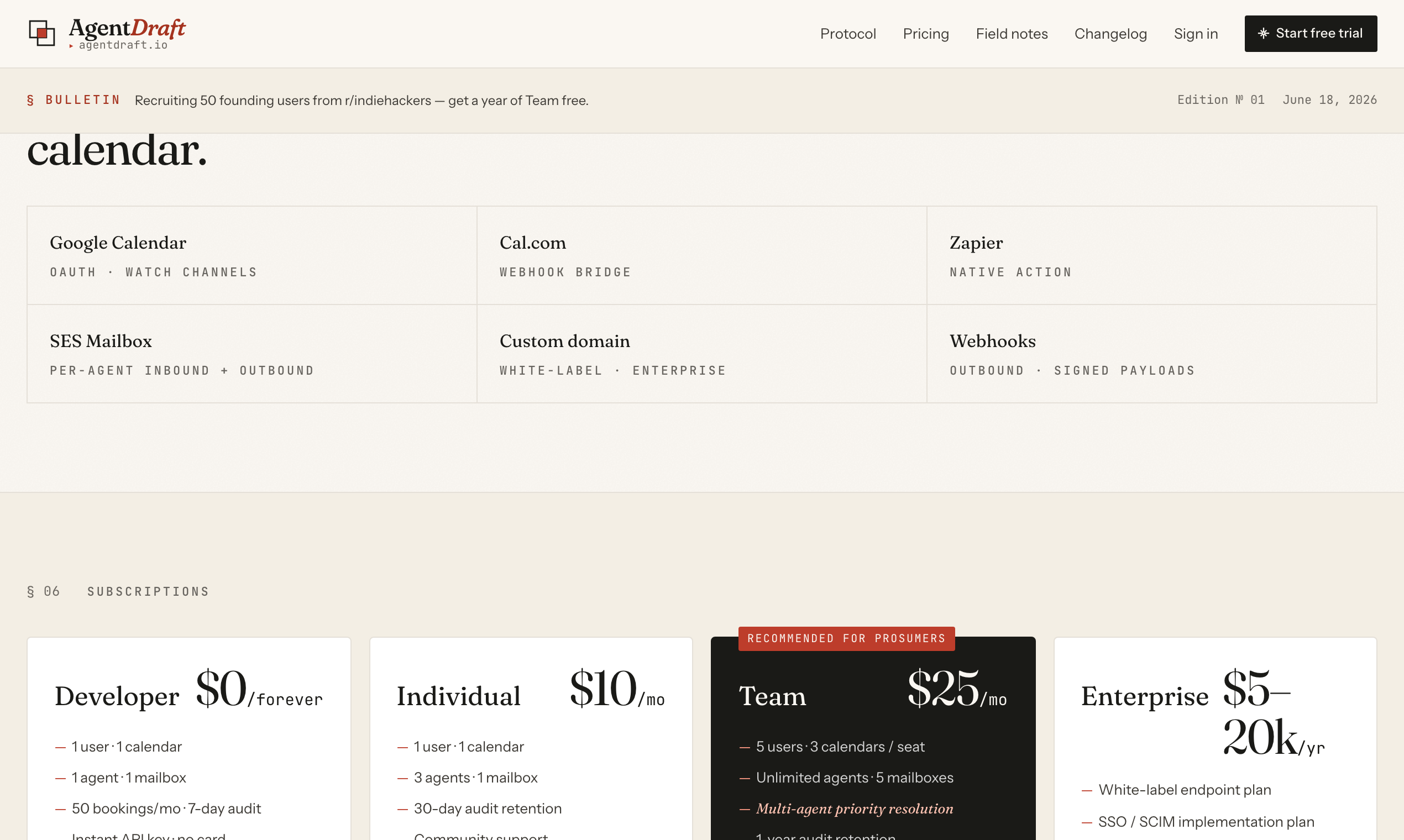
Task: Select the Webhooks integration card
Action: point(1151,354)
